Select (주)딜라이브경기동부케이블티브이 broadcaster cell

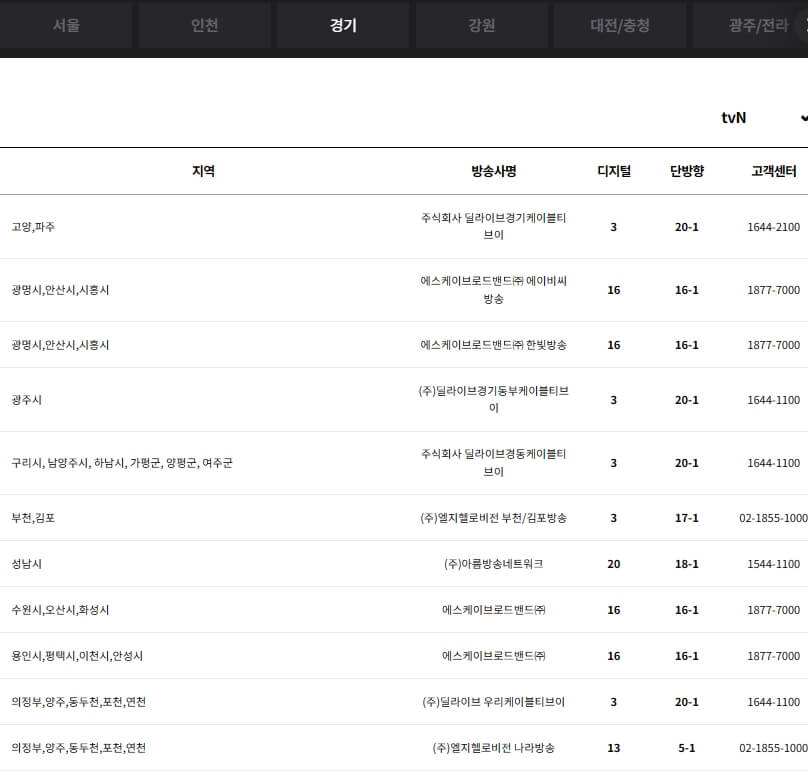(x=494, y=399)
